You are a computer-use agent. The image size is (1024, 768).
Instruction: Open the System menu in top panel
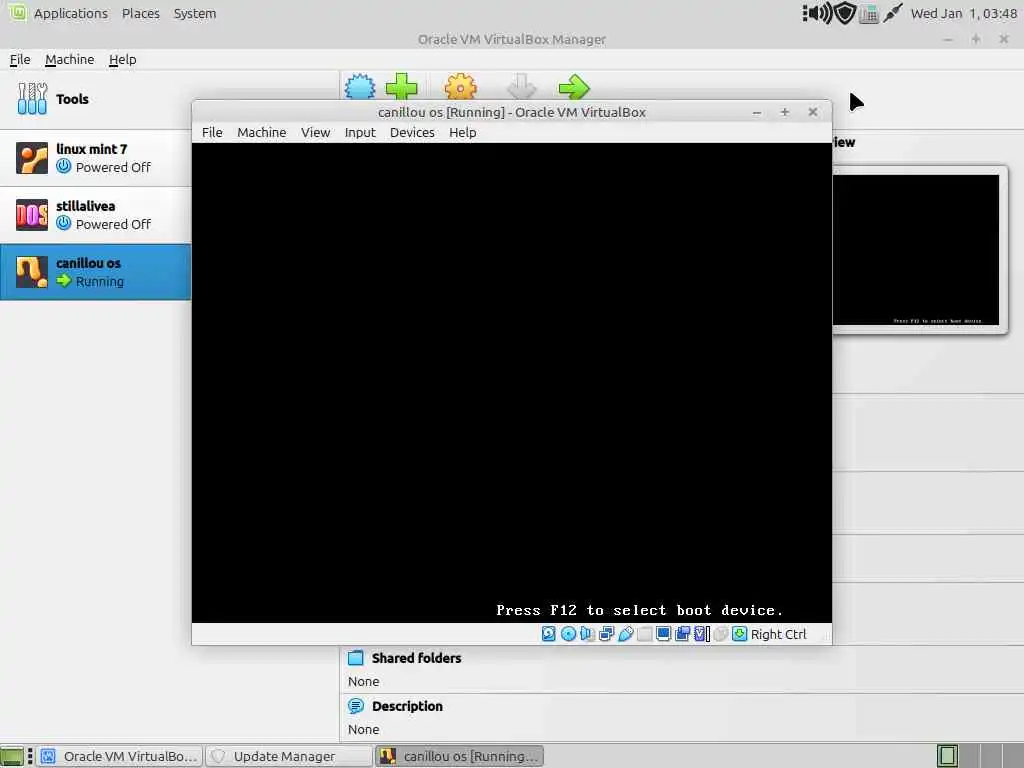[195, 13]
